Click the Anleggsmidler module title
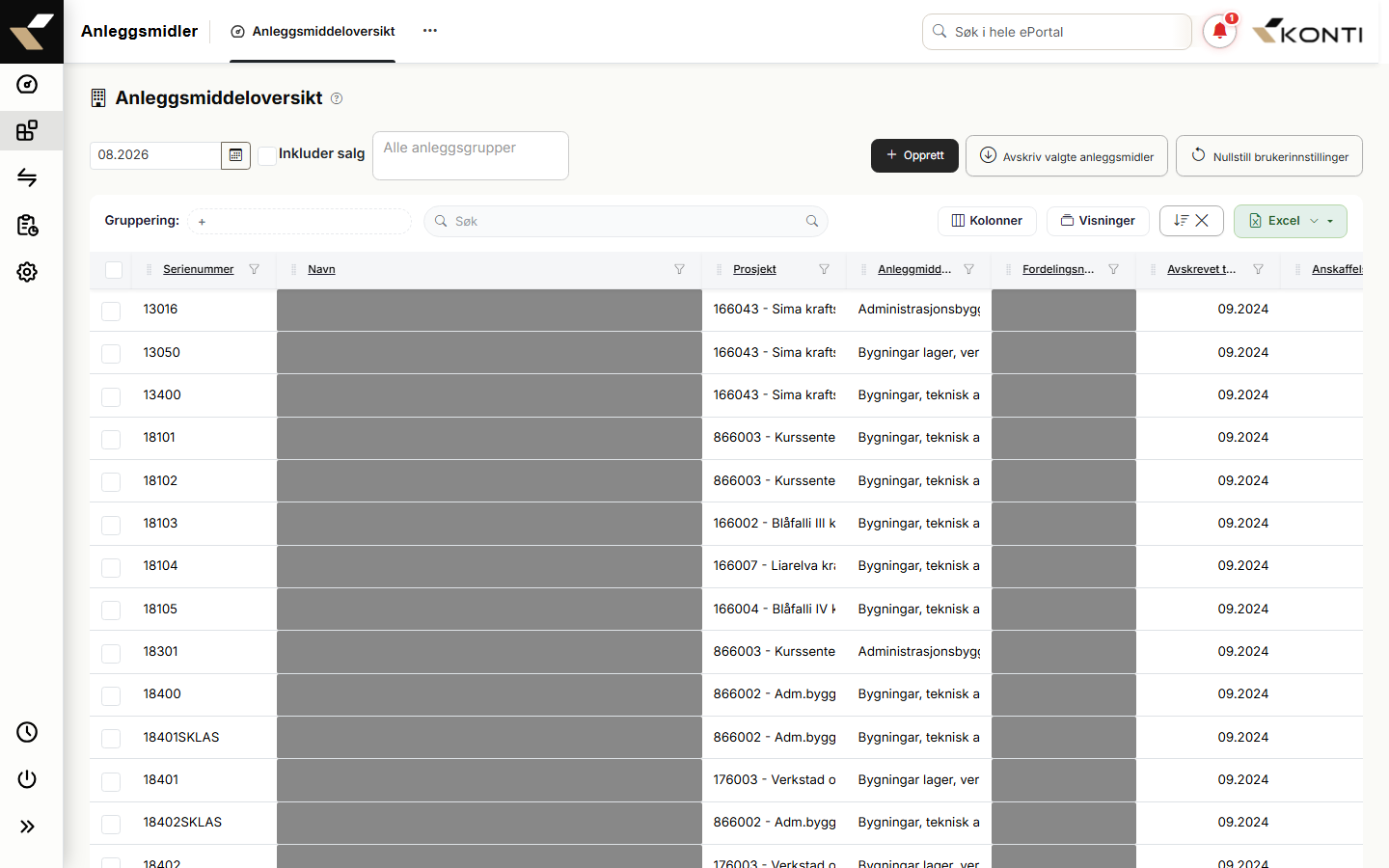 point(140,31)
